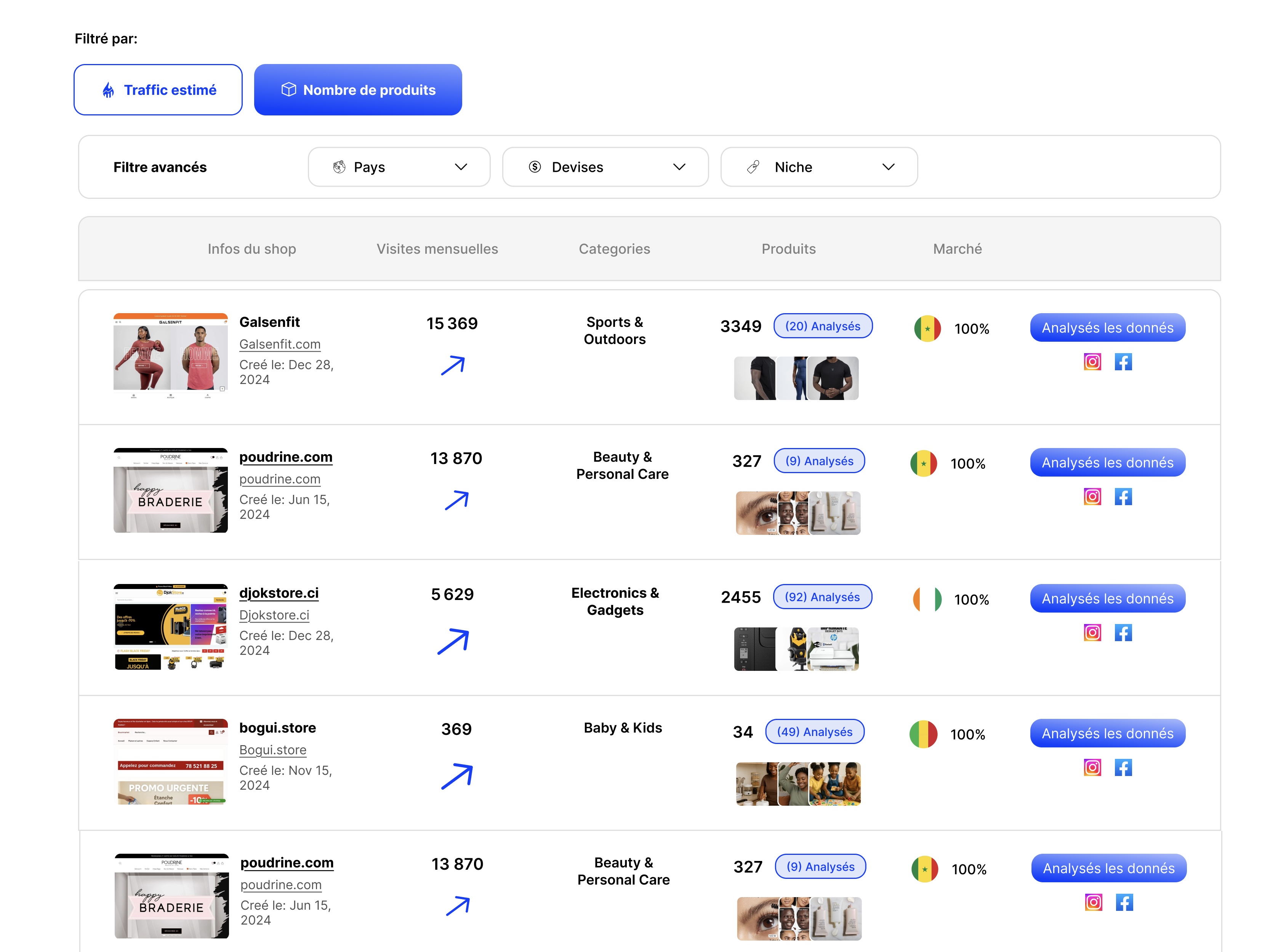Toggle the Traffic estimé filter
This screenshot has width=1278, height=952.
point(158,90)
